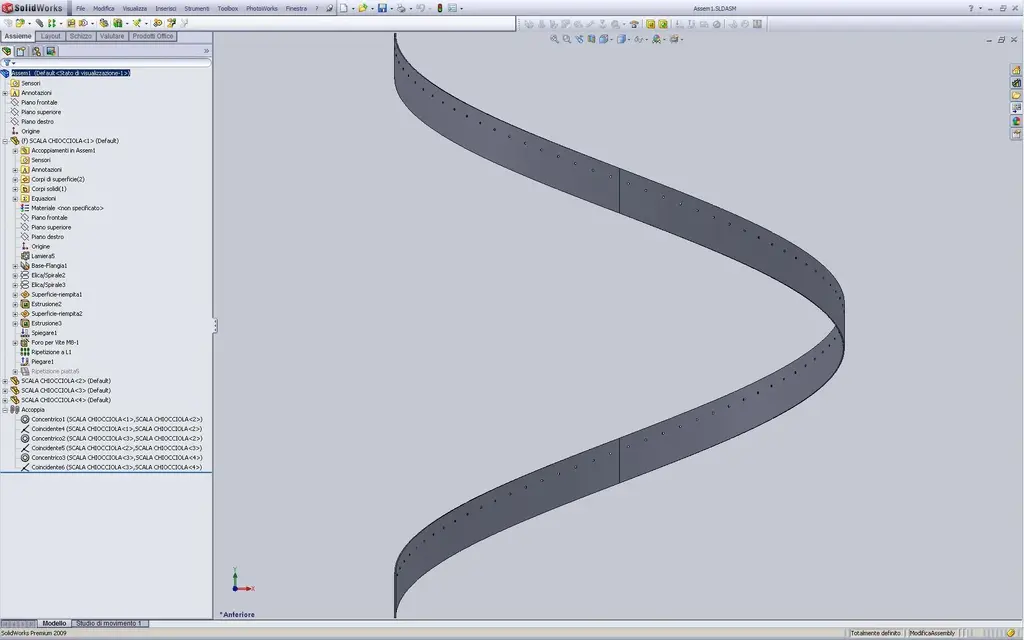Switch to the Valutare command tab
Screen dimensions: 1024x640
[112, 36]
